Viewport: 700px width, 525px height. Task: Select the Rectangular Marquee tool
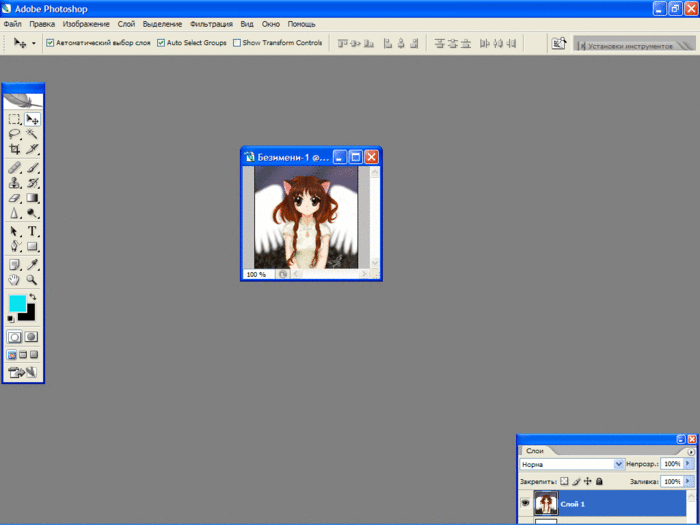tap(15, 119)
